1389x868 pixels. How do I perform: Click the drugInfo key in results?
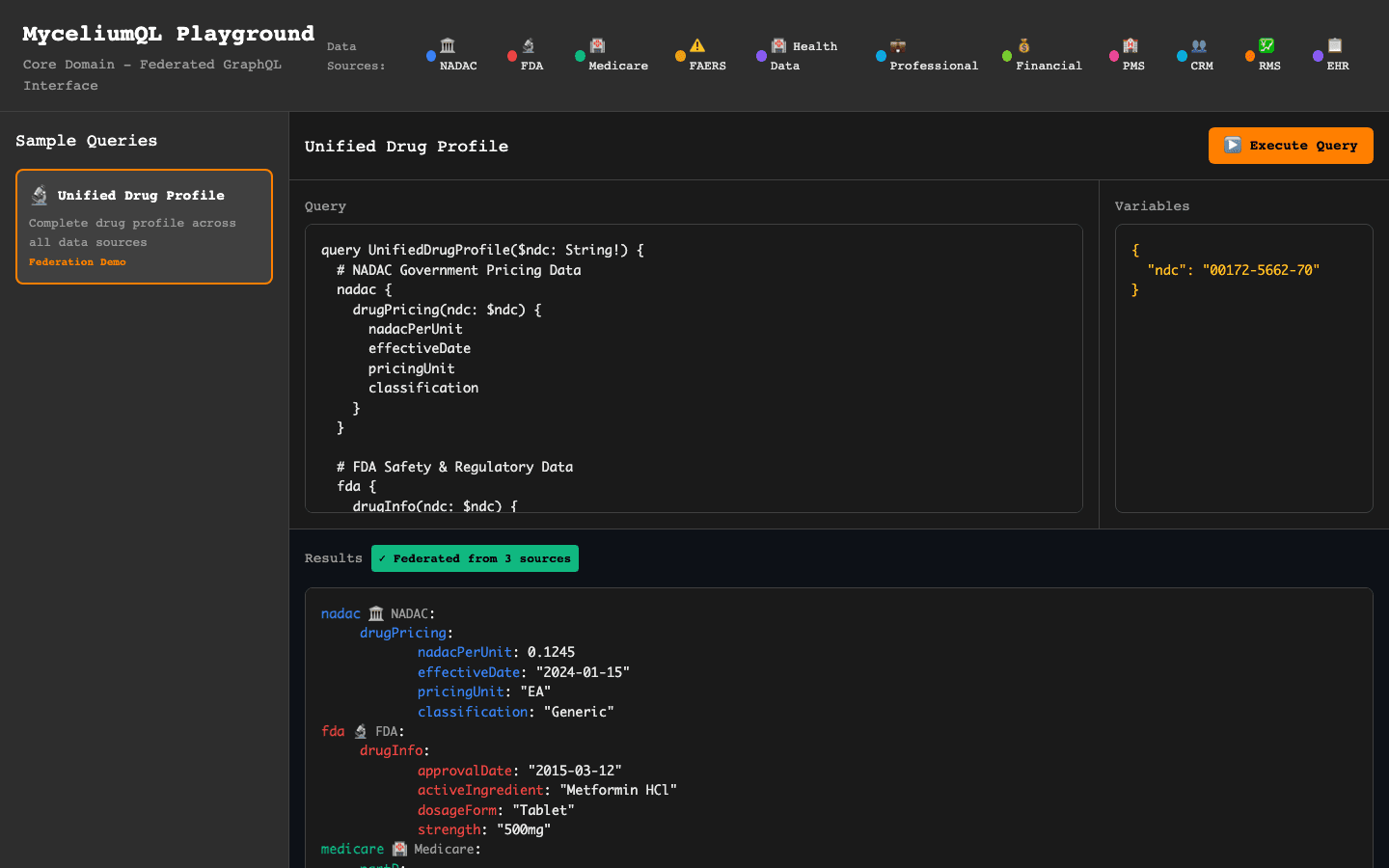(392, 750)
